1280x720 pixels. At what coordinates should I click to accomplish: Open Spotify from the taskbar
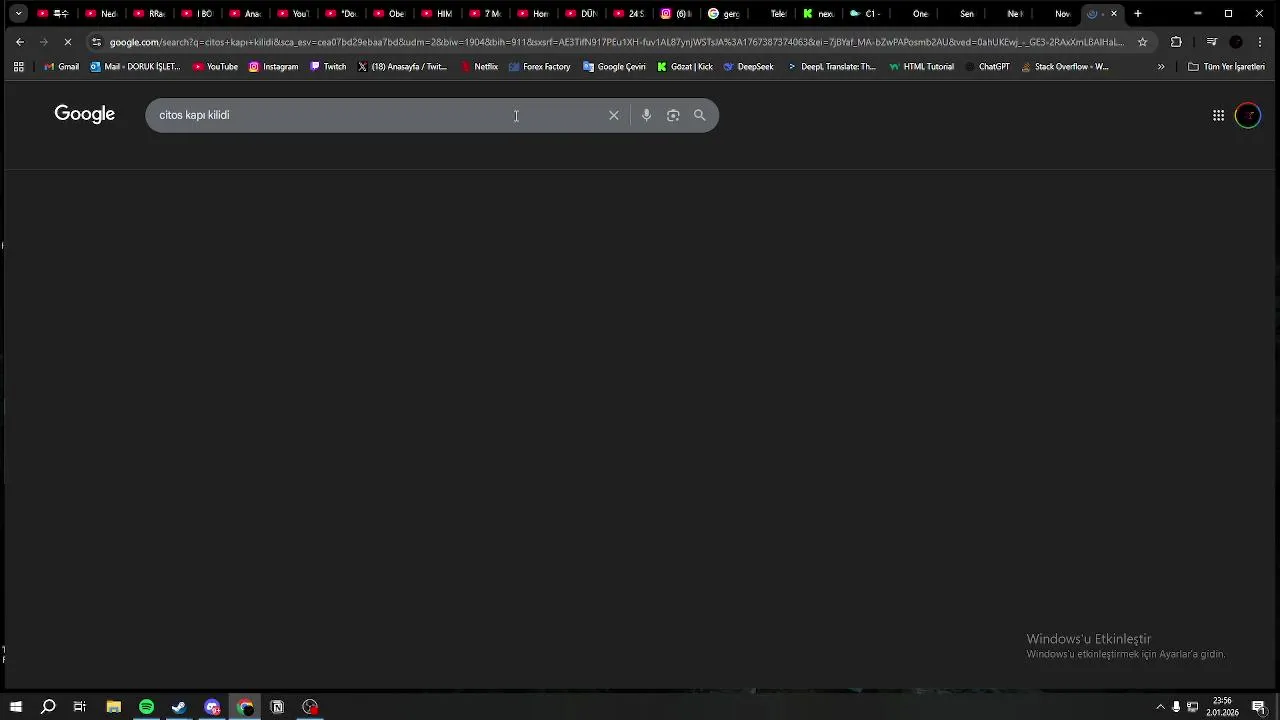[146, 707]
